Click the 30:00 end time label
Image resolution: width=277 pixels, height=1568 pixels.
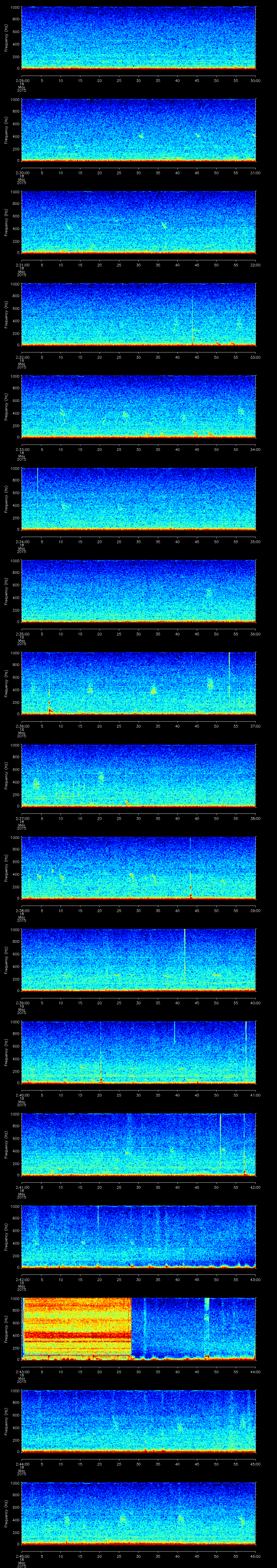coord(256,80)
